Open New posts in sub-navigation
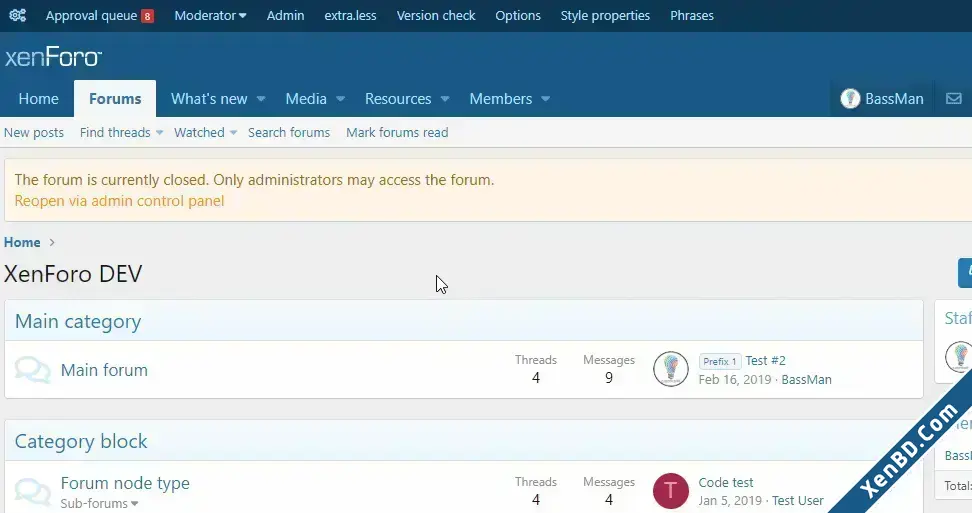This screenshot has height=513, width=972. (33, 133)
